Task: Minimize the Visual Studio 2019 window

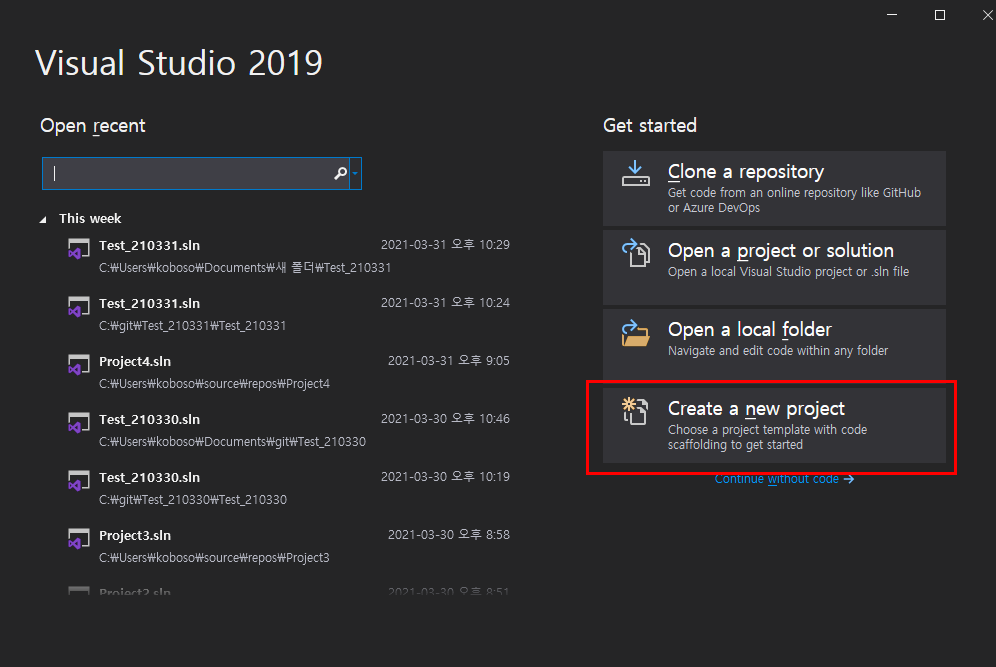Action: (892, 15)
